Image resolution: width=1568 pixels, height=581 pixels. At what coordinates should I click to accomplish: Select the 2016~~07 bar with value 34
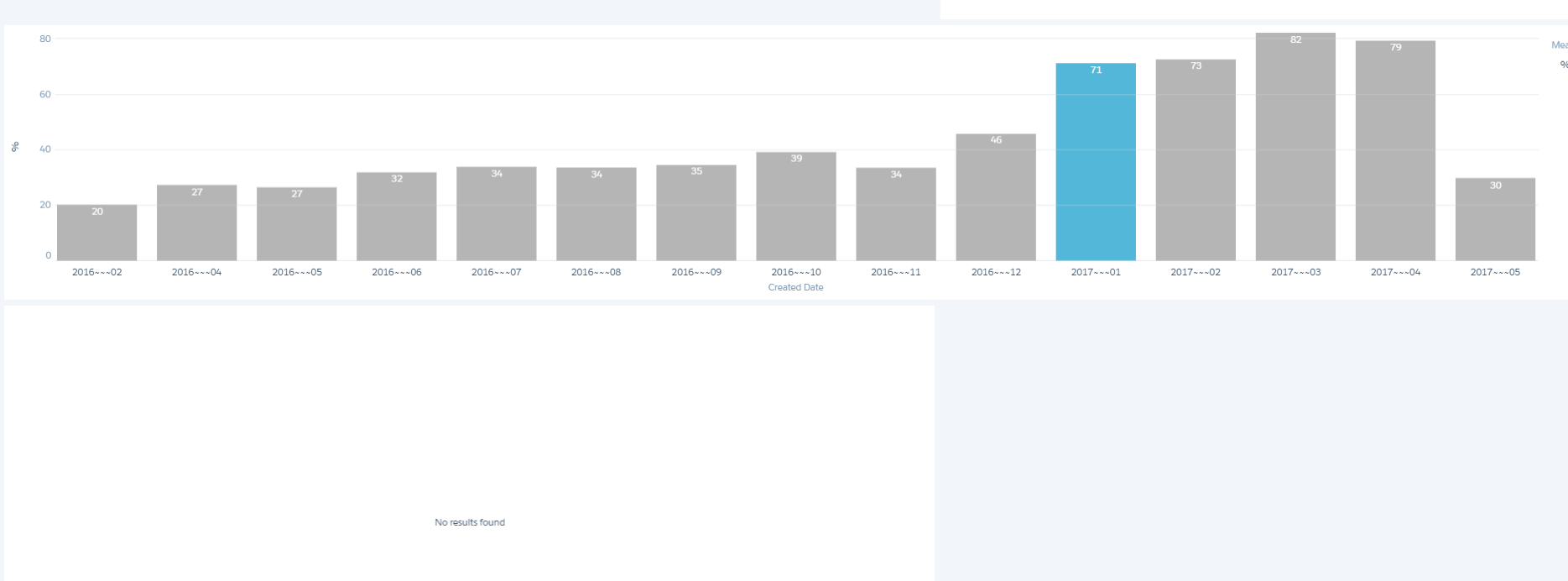click(x=497, y=214)
